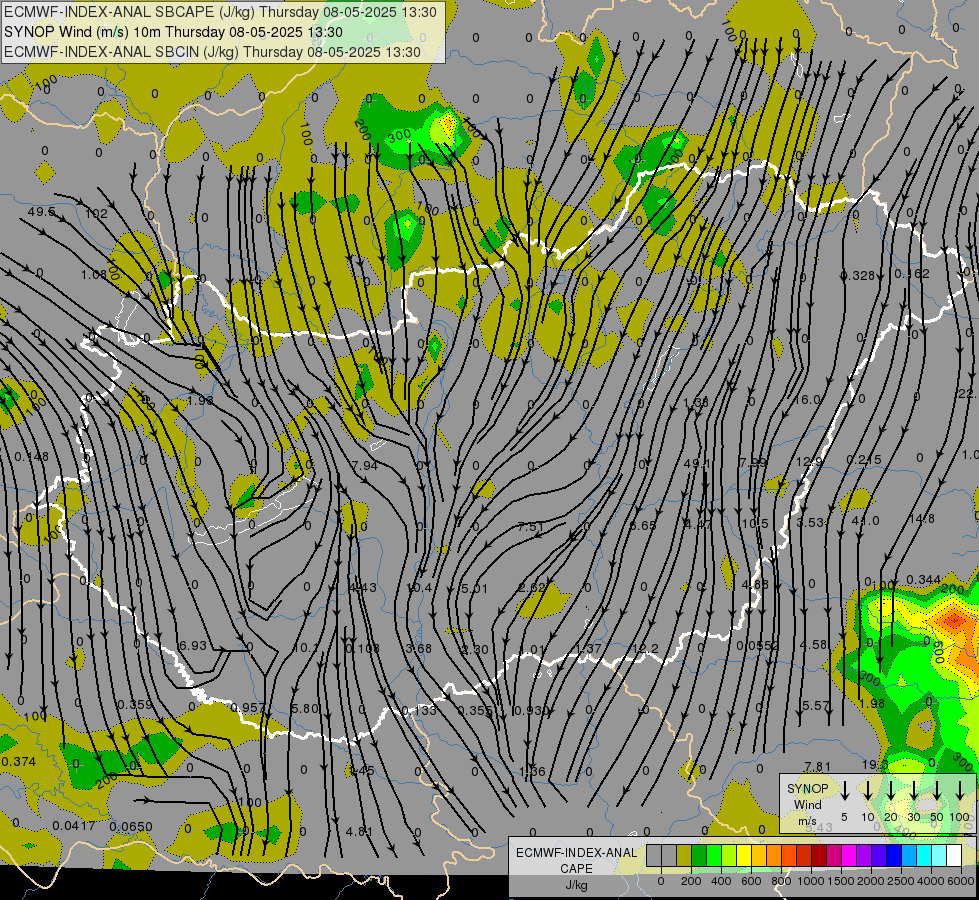Image resolution: width=979 pixels, height=900 pixels.
Task: Click the 500 contour label on the map
Action: 937,651
